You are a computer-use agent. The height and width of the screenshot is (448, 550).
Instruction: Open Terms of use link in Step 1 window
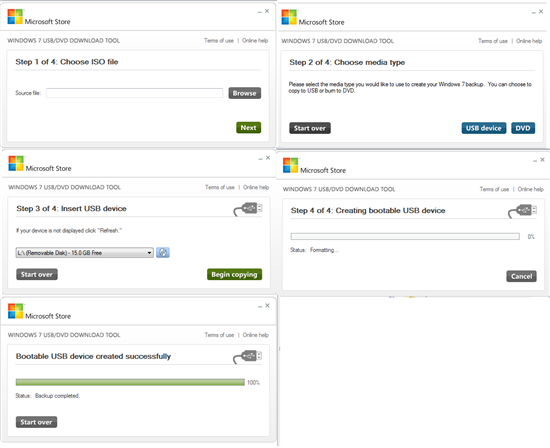pos(219,41)
